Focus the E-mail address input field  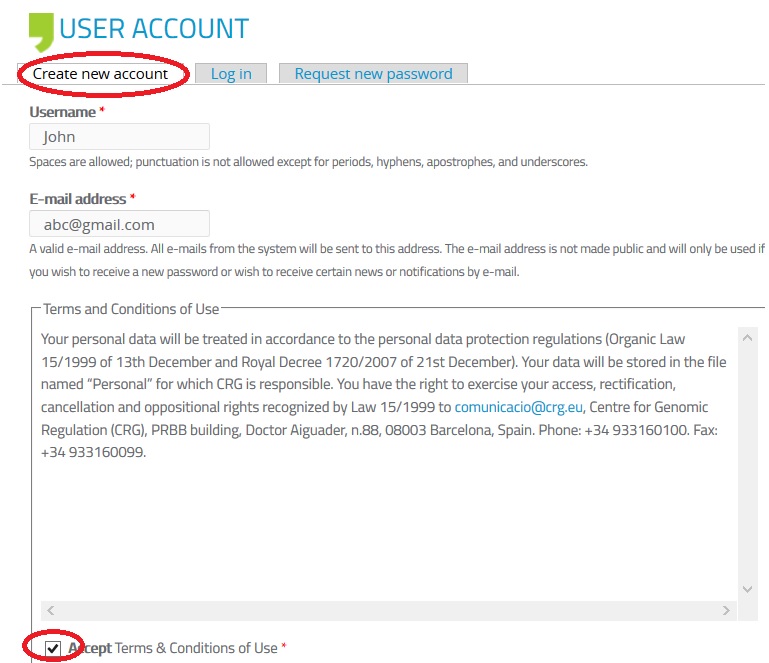[x=119, y=224]
